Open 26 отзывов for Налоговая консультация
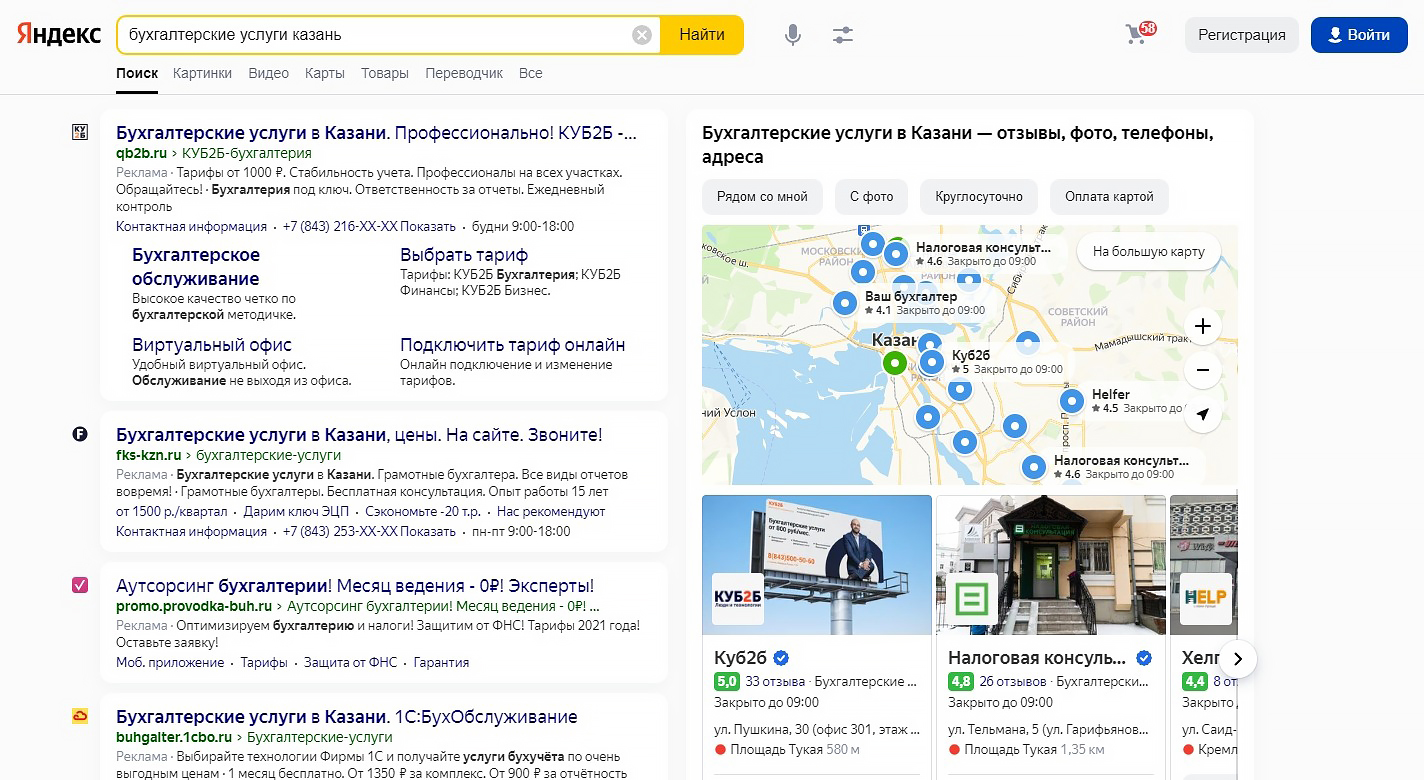The image size is (1424, 780). click(1012, 682)
